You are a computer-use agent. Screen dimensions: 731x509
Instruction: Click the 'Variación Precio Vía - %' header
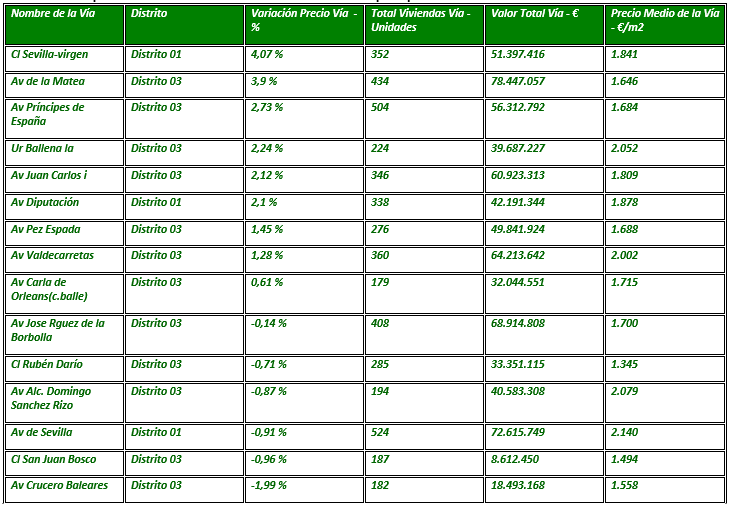[304, 20]
